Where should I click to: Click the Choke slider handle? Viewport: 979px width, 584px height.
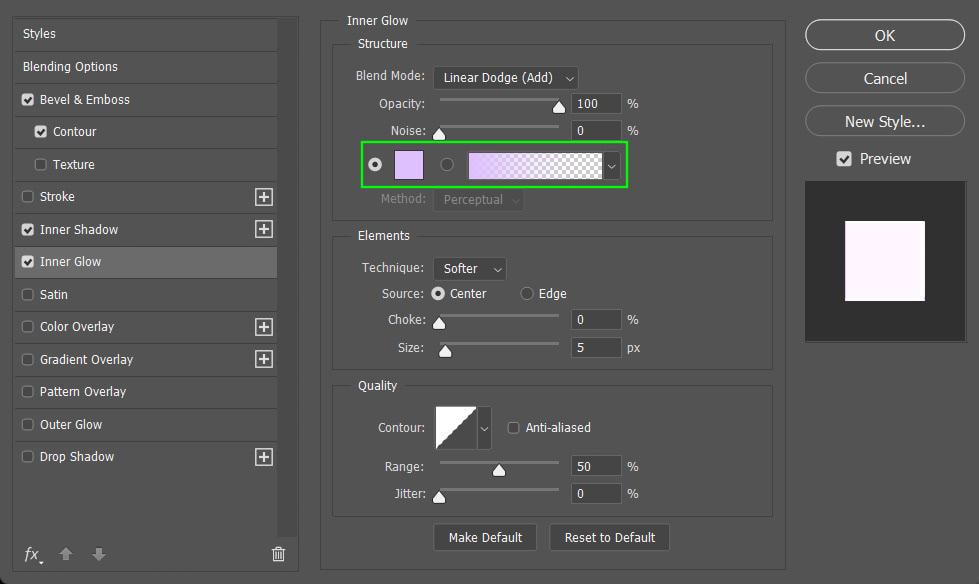[x=439, y=323]
